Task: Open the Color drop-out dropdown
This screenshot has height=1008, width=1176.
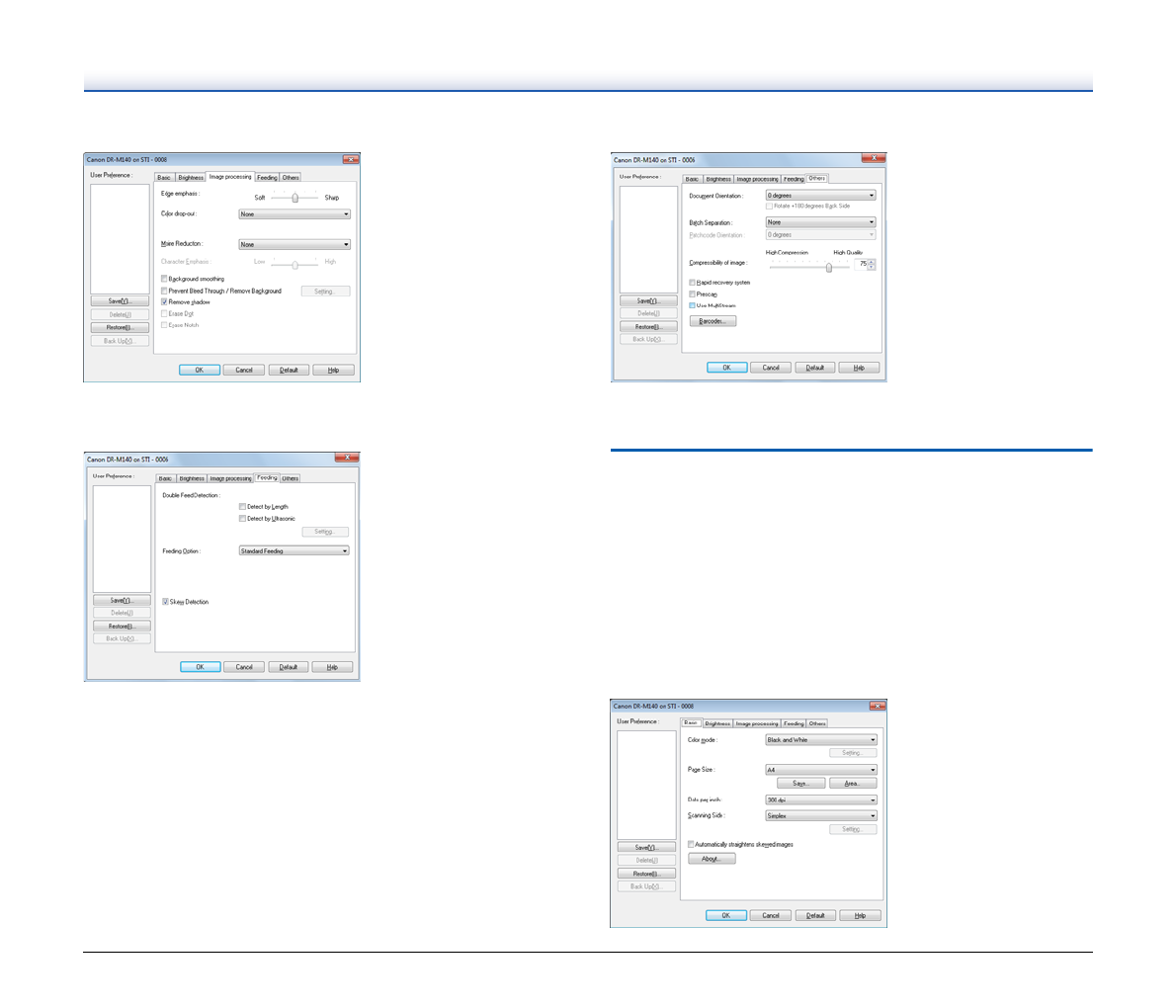Action: tap(294, 214)
